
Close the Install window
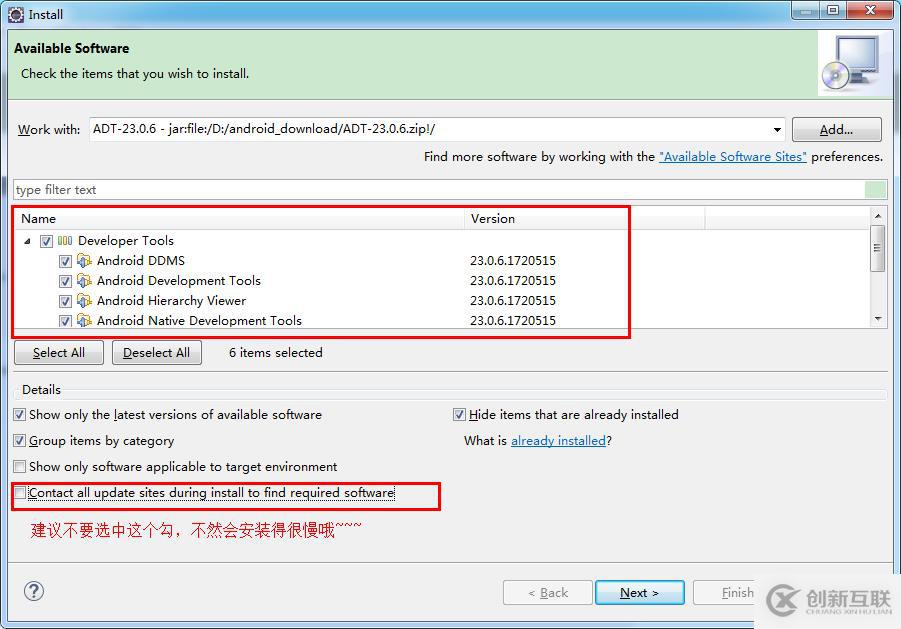point(870,10)
